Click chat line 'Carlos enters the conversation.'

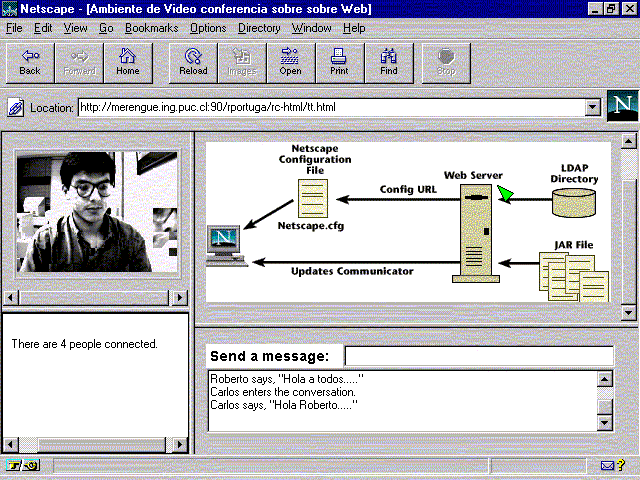283,392
